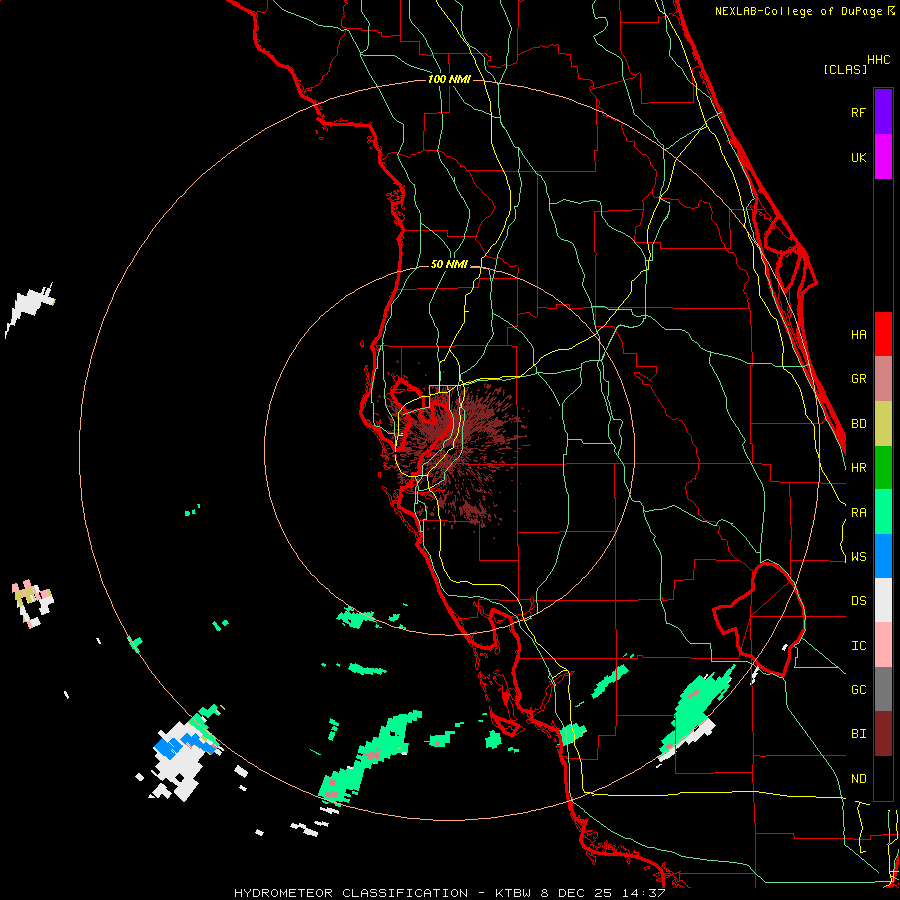Click the "100 NMI" range ring label

click(449, 79)
